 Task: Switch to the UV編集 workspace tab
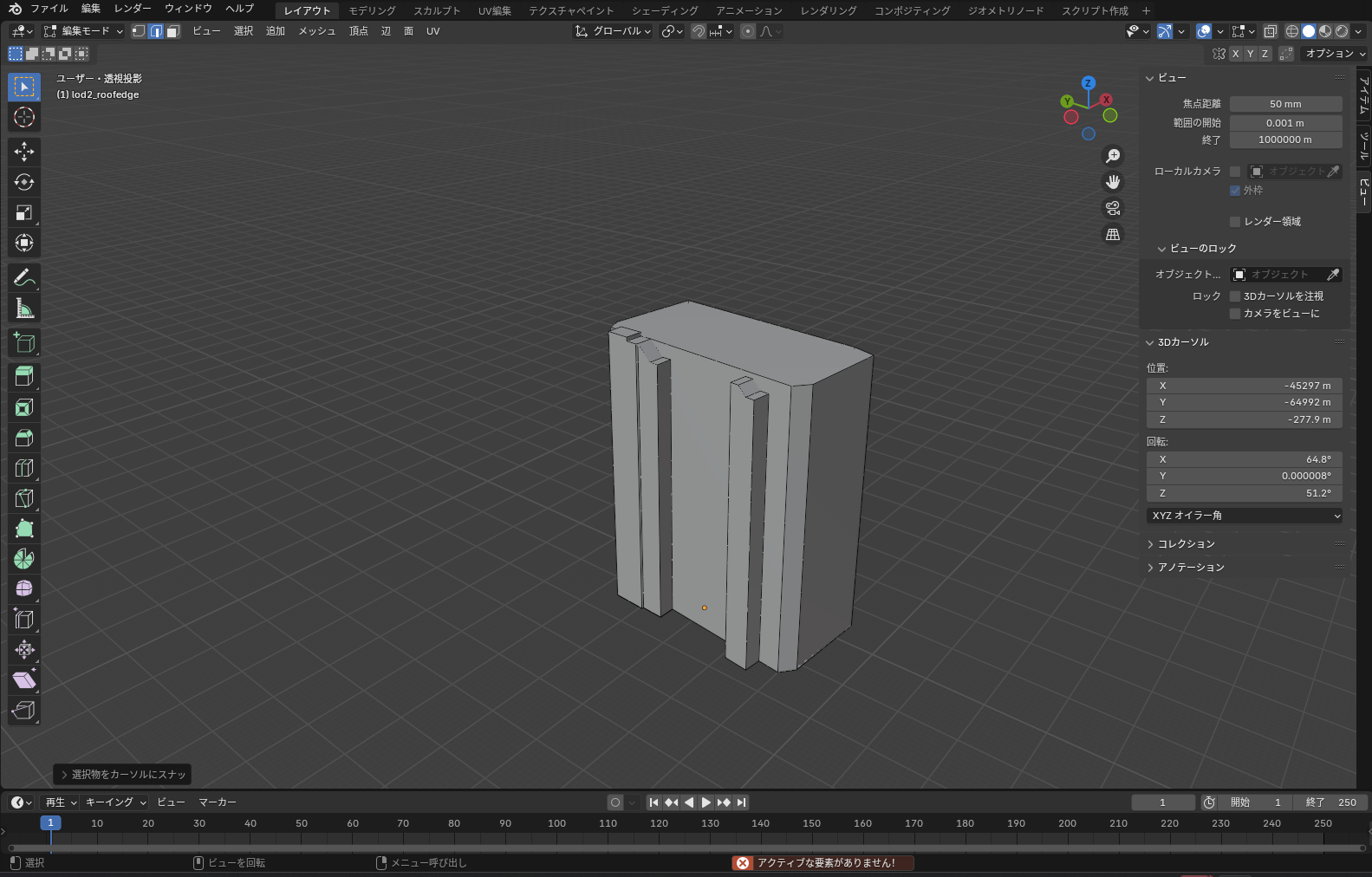click(x=494, y=10)
